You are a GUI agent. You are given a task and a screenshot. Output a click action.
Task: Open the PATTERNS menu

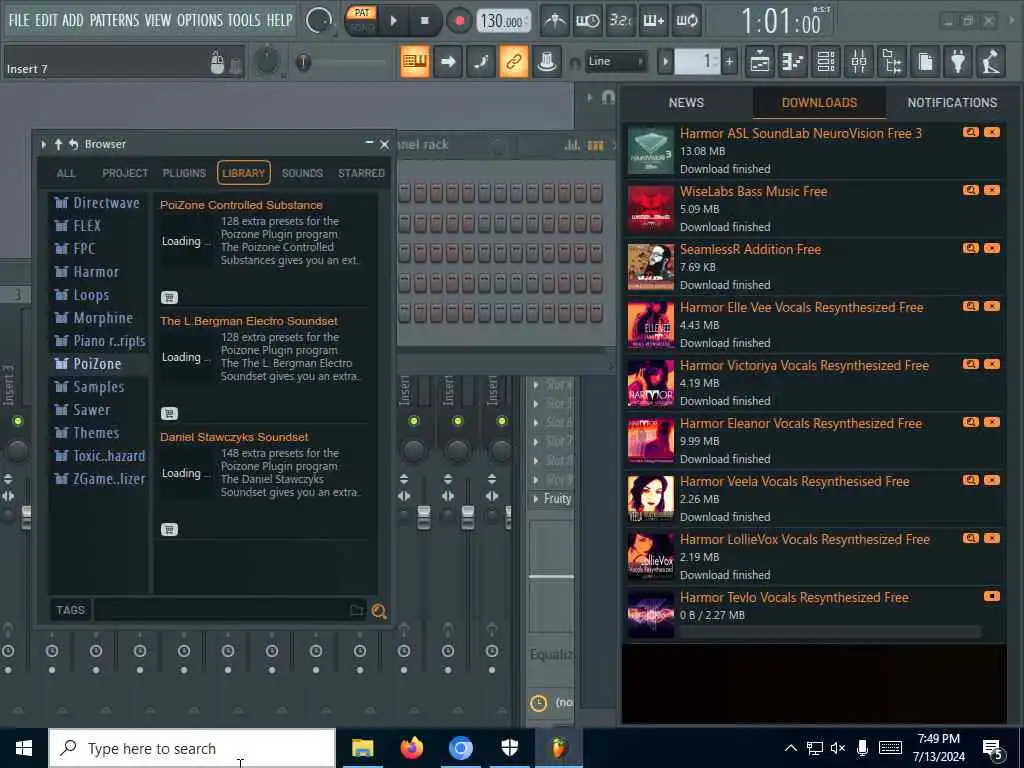[x=114, y=20]
